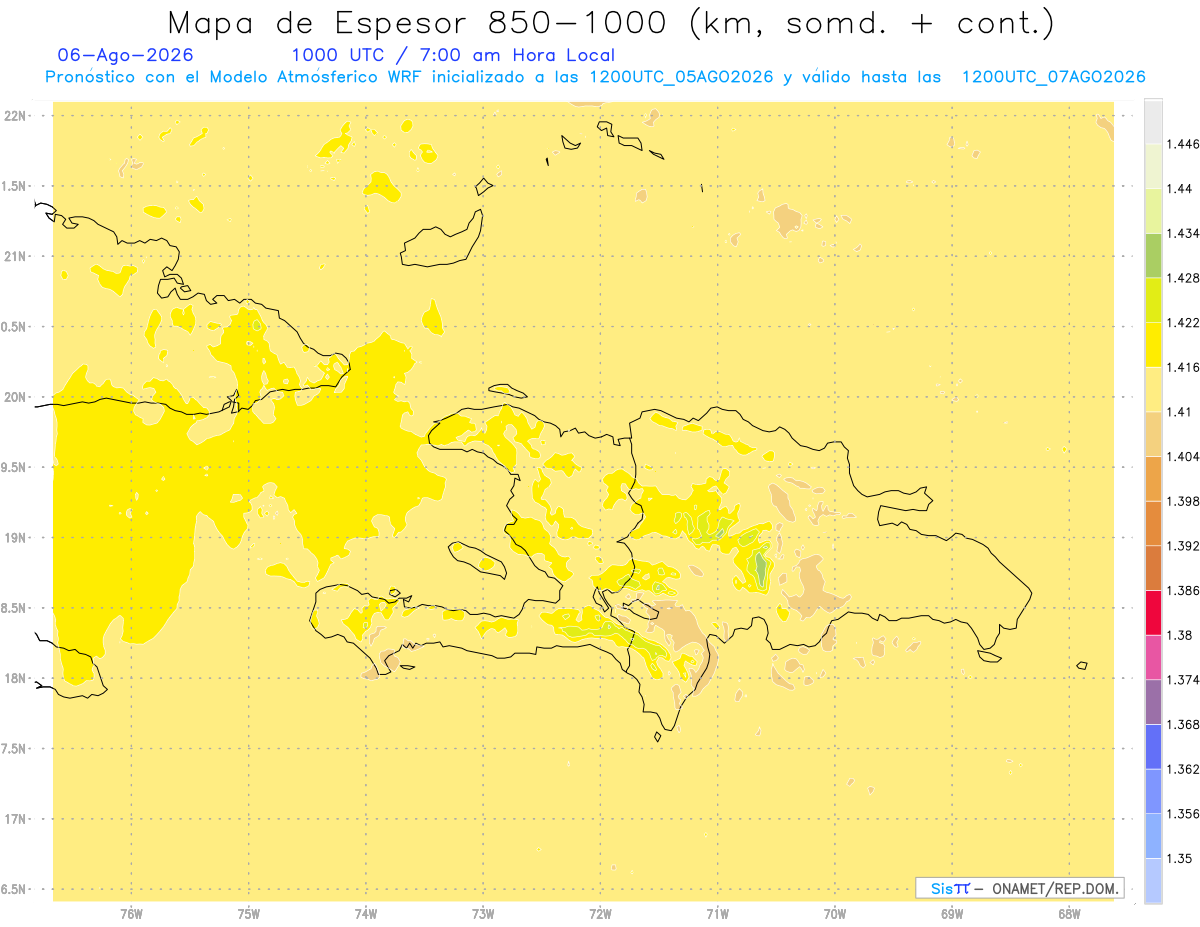
Task: Click the red 1.38–1.386 legend swatch
Action: pos(1153,613)
